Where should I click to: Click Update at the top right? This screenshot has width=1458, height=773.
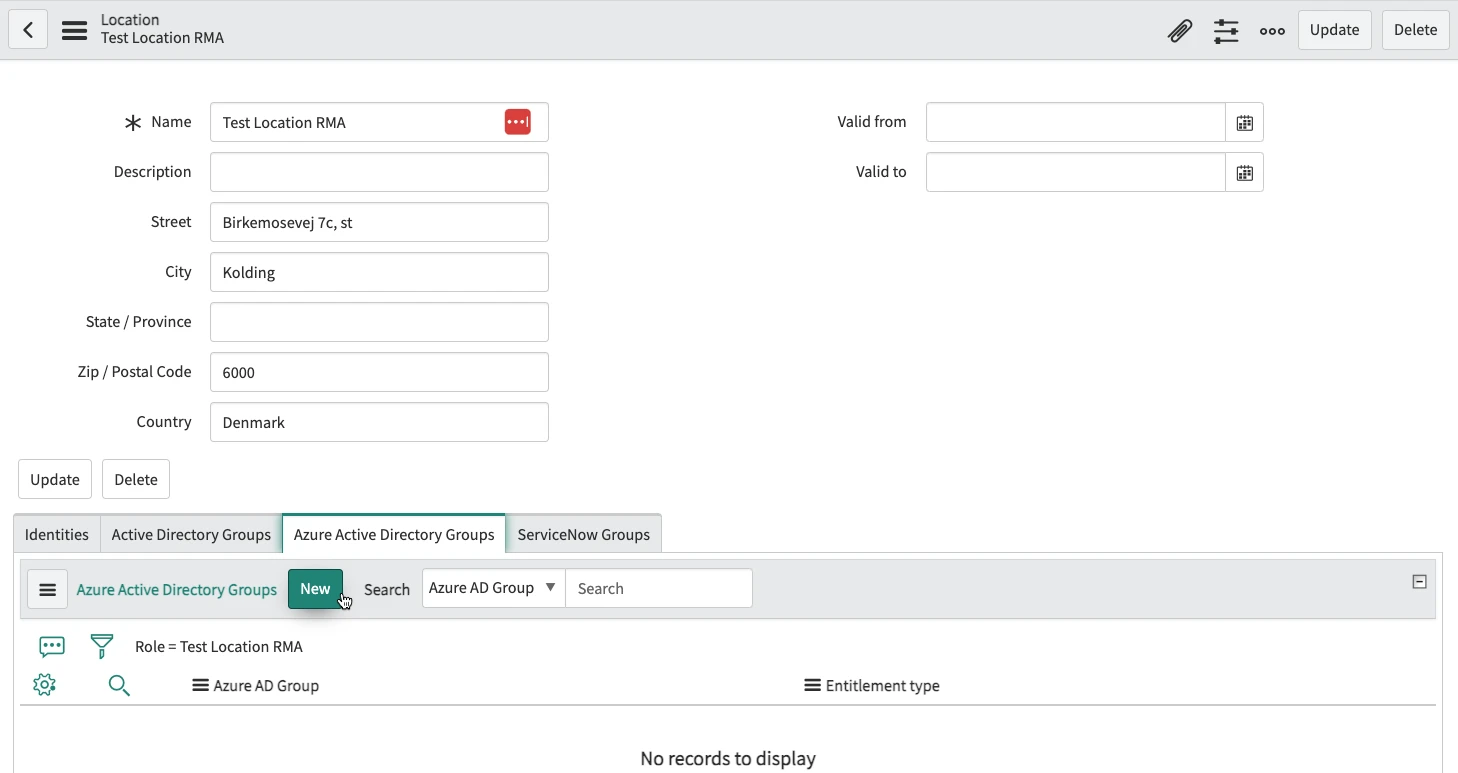[x=1334, y=30]
